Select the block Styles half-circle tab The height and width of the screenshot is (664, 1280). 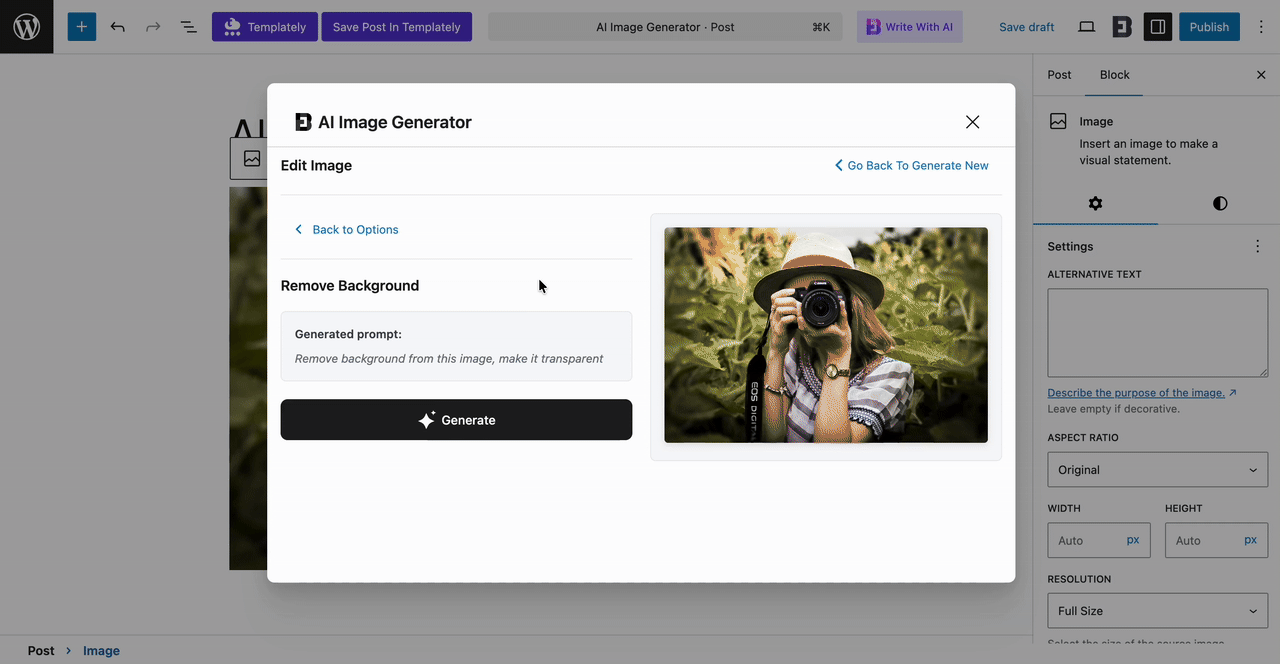(x=1220, y=203)
